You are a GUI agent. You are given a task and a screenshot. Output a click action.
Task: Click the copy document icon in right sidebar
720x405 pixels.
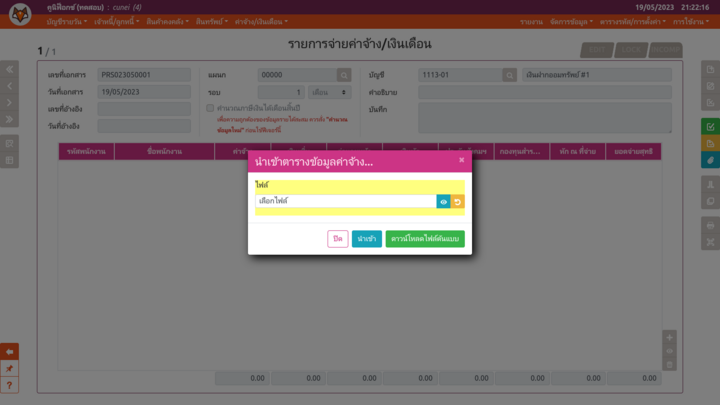click(710, 201)
